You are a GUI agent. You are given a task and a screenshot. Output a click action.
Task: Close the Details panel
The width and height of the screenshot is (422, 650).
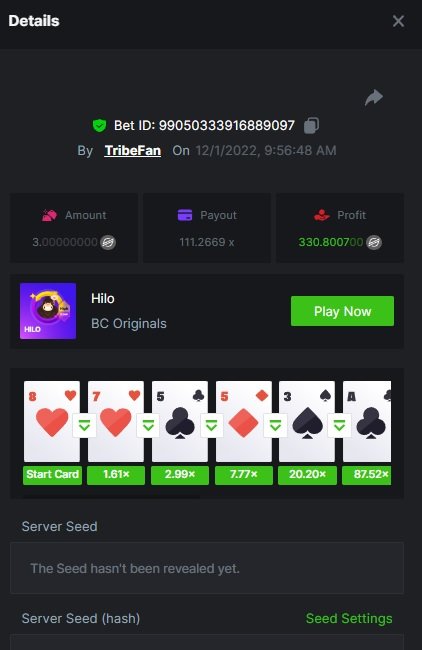(x=398, y=21)
